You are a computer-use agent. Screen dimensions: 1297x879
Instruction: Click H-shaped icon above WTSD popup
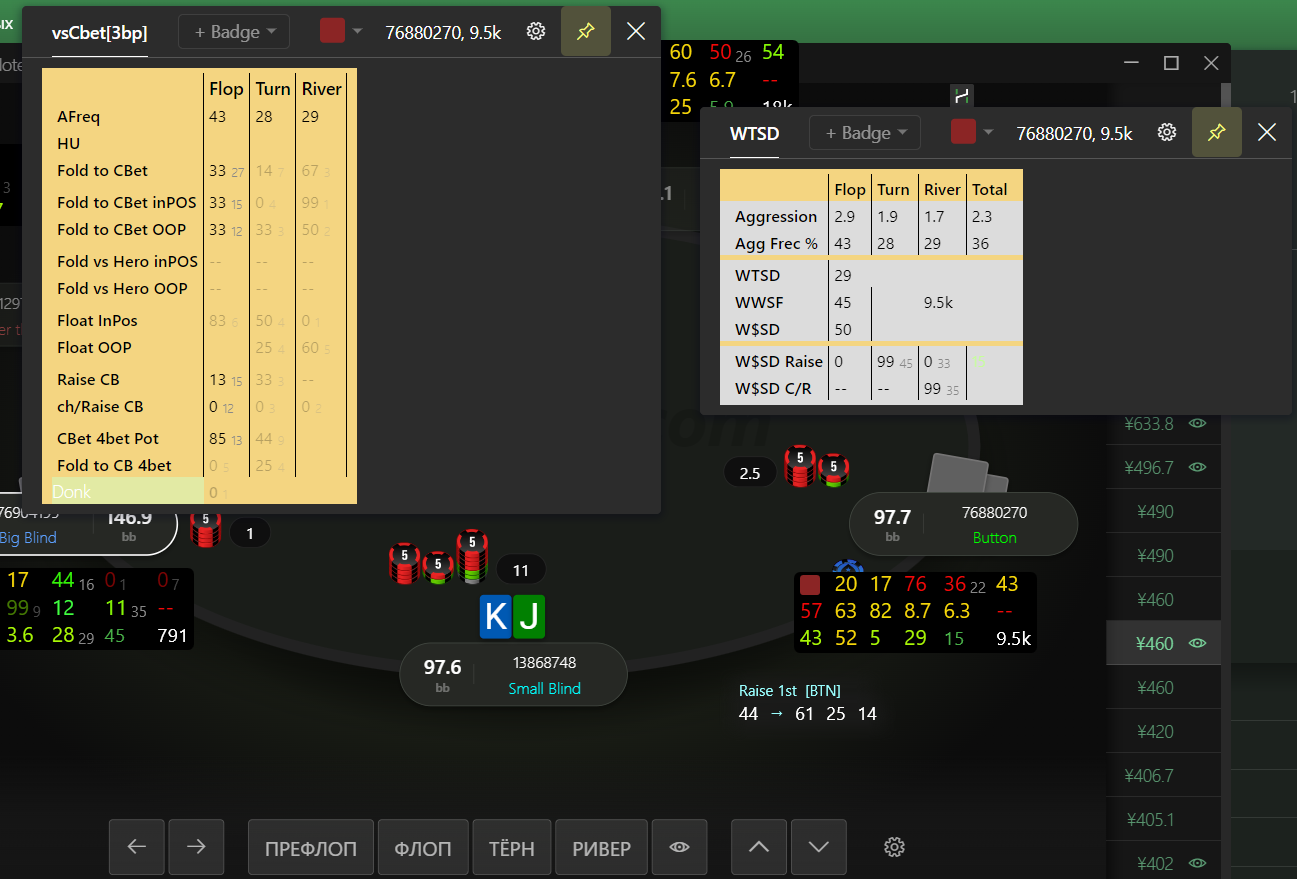coord(962,97)
